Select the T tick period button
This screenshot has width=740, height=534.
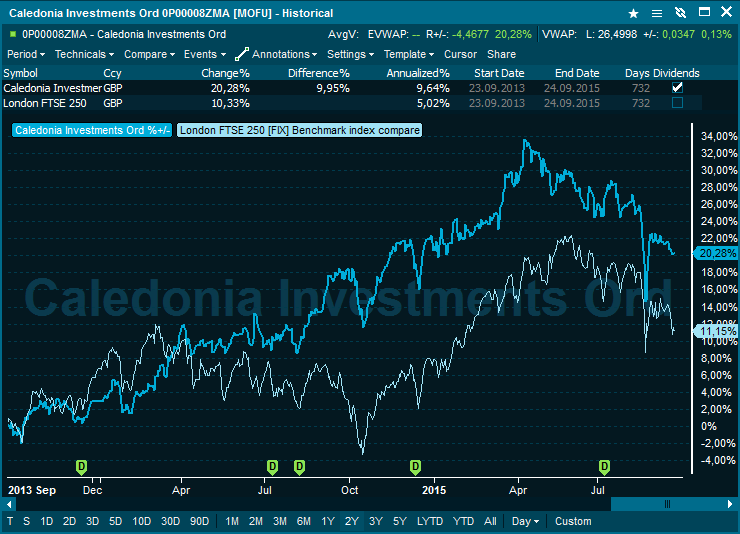pos(10,521)
